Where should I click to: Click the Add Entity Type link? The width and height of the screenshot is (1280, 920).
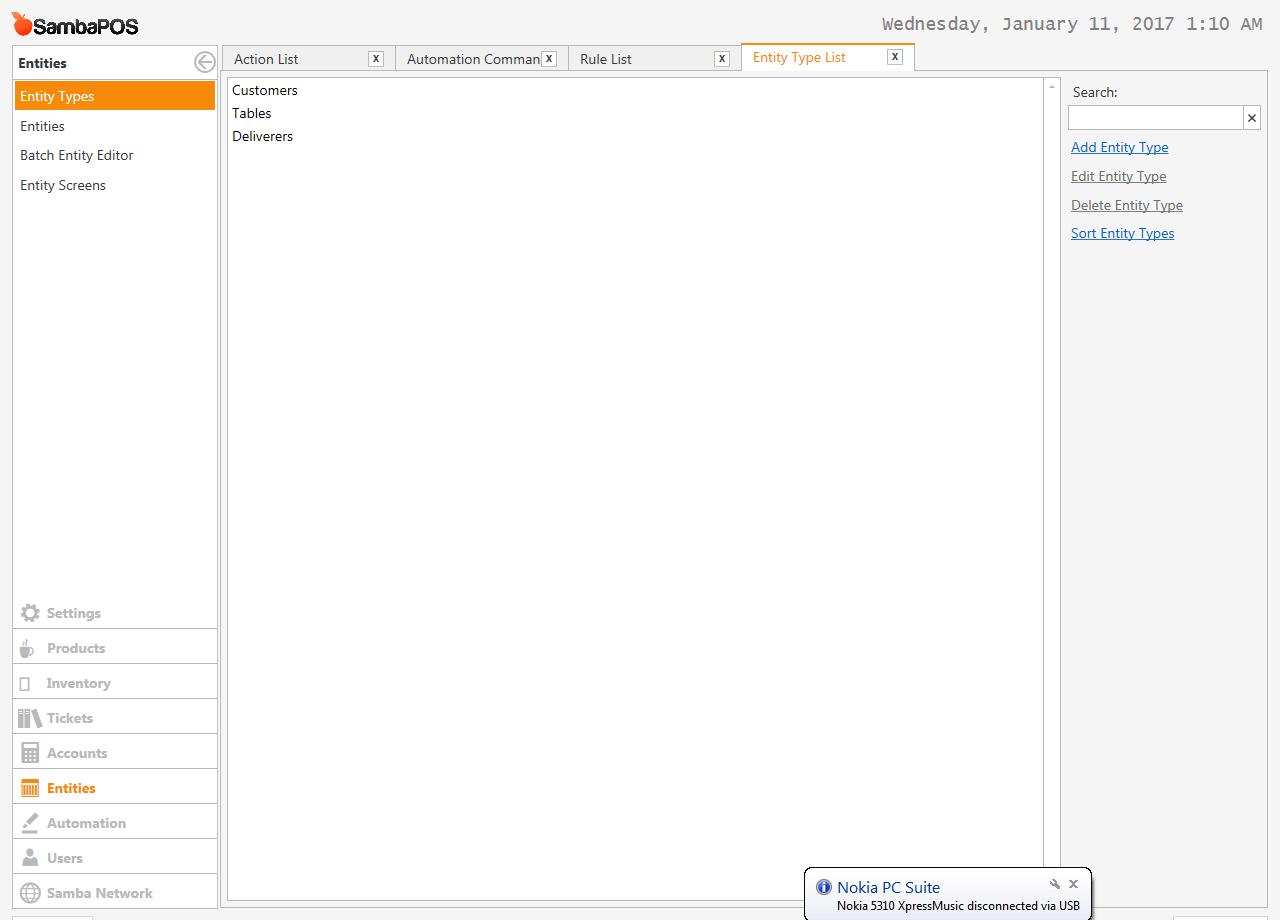(x=1119, y=147)
